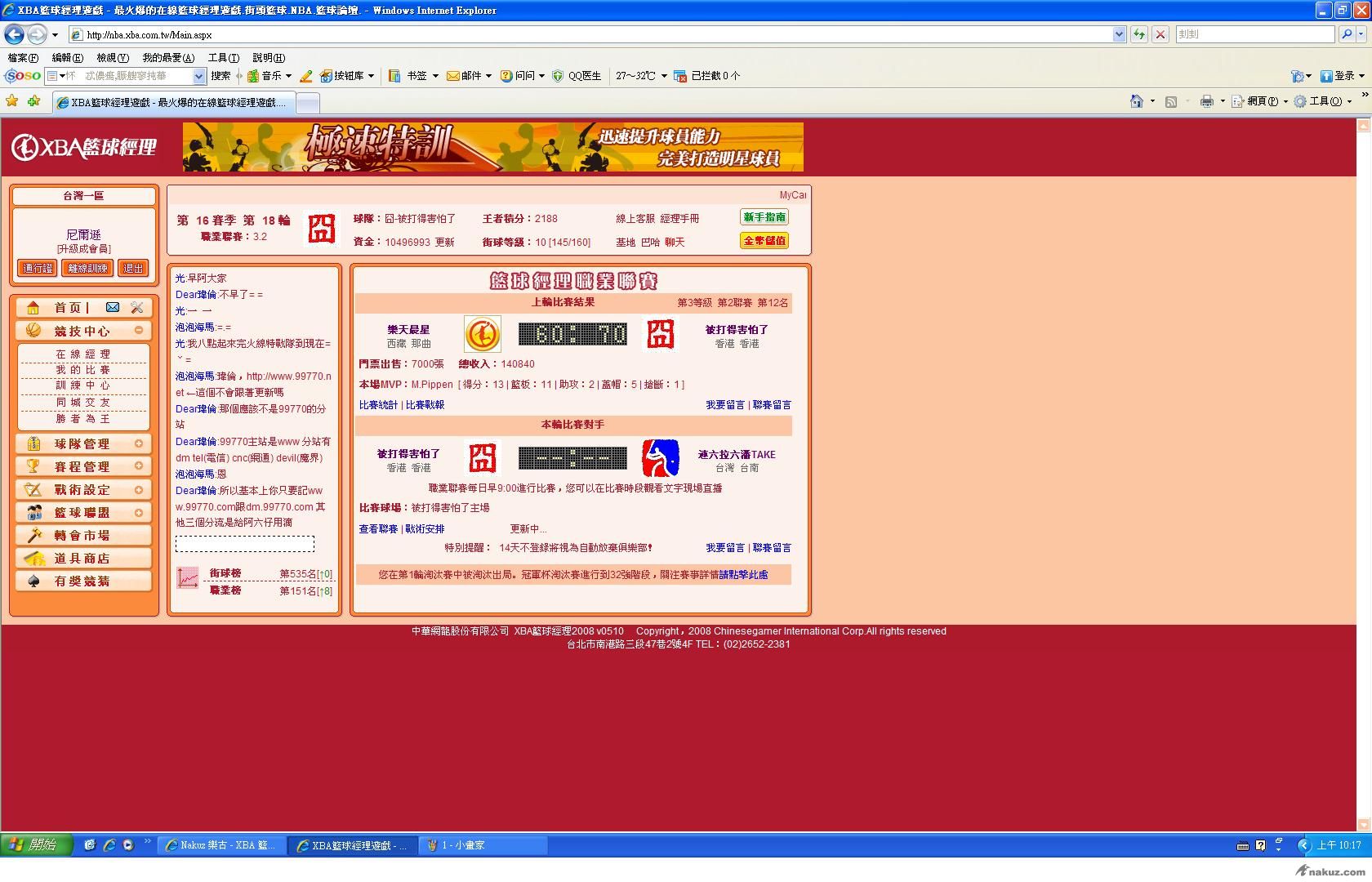Click the 極速特訓 advertisement banner
This screenshot has height=882, width=1372.
point(493,147)
